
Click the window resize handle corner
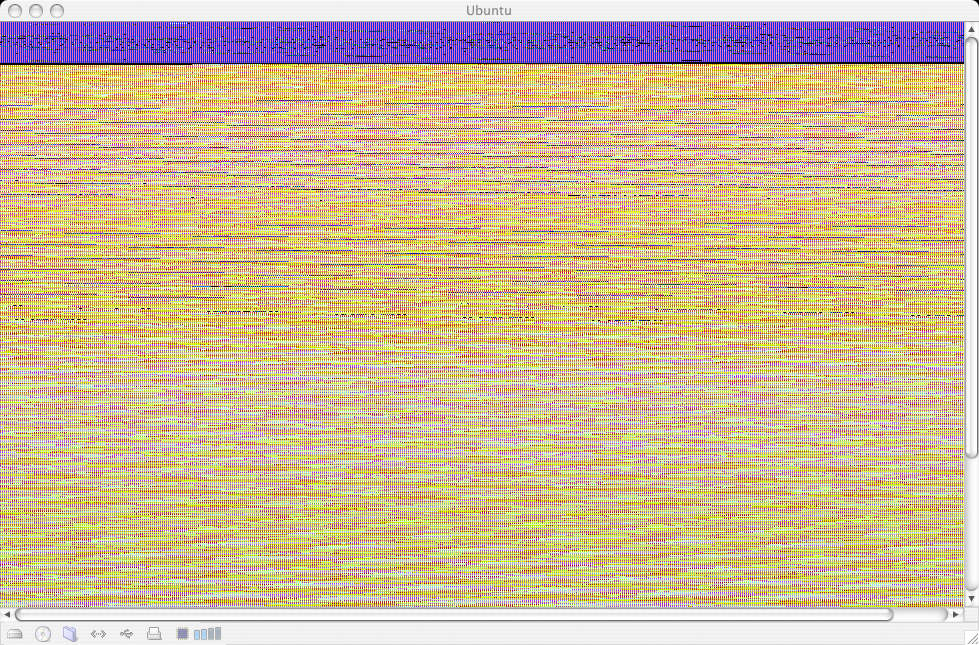(971, 636)
